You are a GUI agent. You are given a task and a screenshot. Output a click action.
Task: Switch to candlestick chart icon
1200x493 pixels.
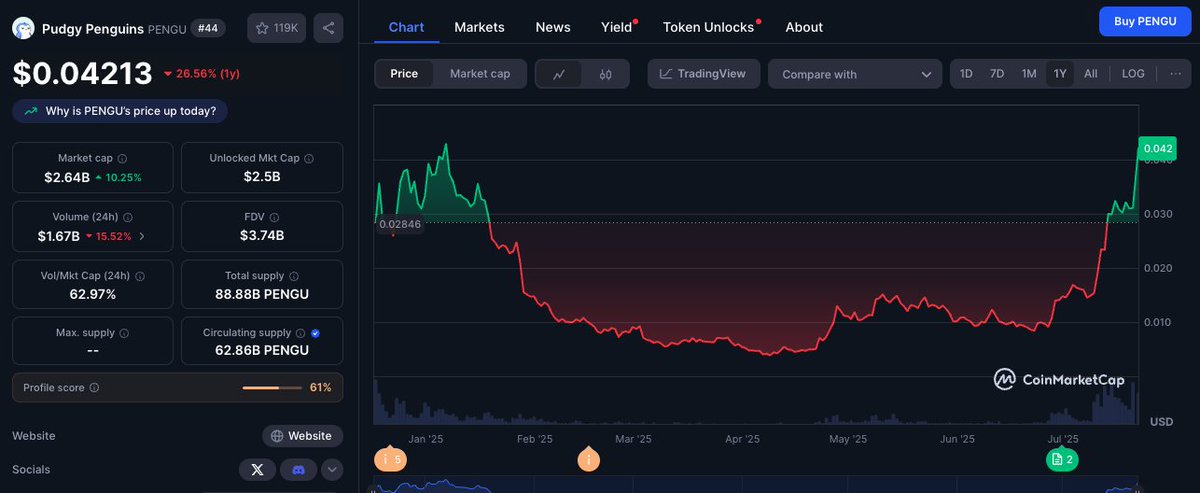click(606, 74)
